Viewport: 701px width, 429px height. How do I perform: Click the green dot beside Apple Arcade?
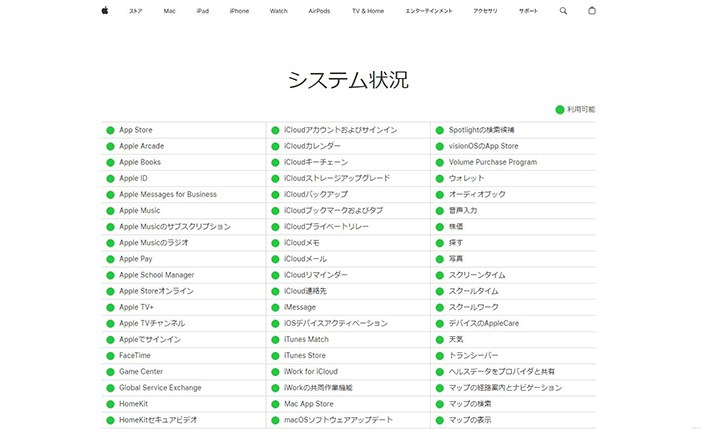click(110, 147)
